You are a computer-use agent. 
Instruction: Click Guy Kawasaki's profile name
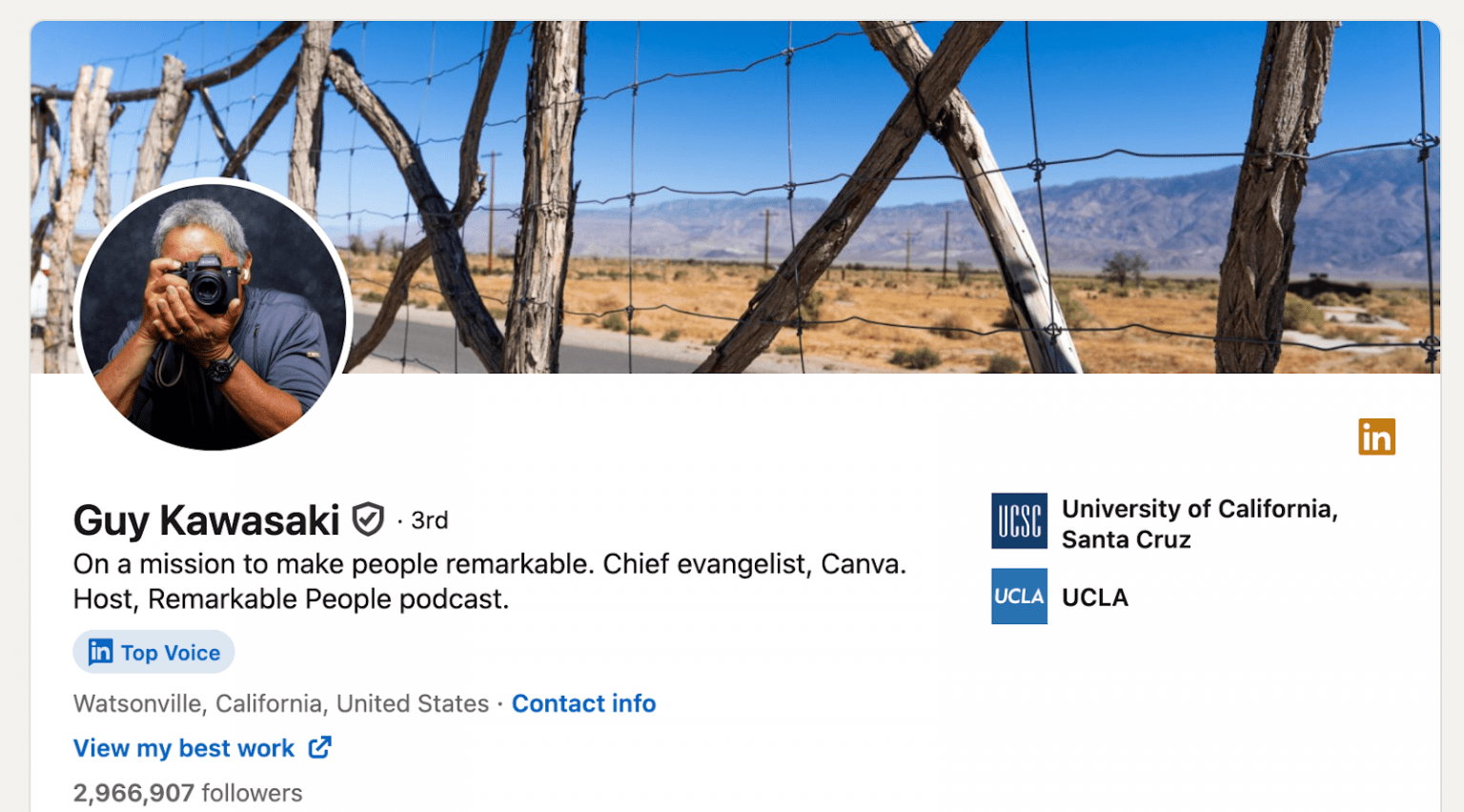(207, 520)
